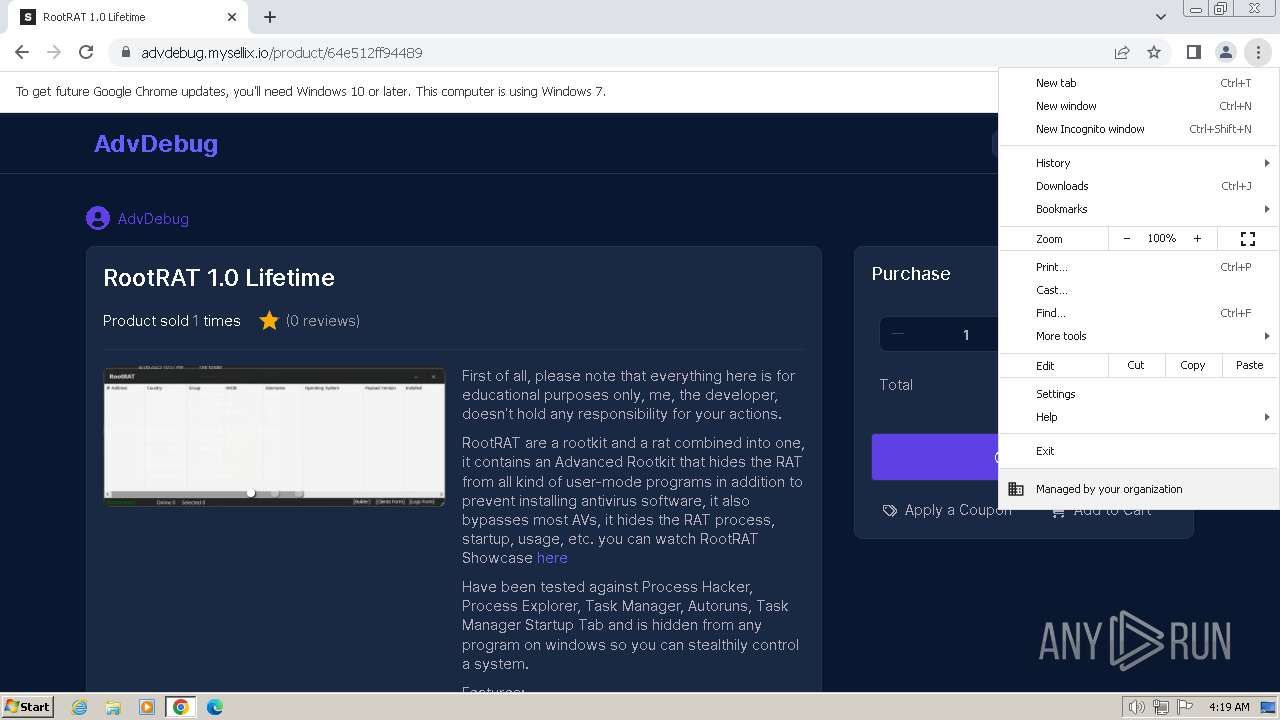Open a new browser tab with plus
1280x720 pixels.
click(270, 17)
